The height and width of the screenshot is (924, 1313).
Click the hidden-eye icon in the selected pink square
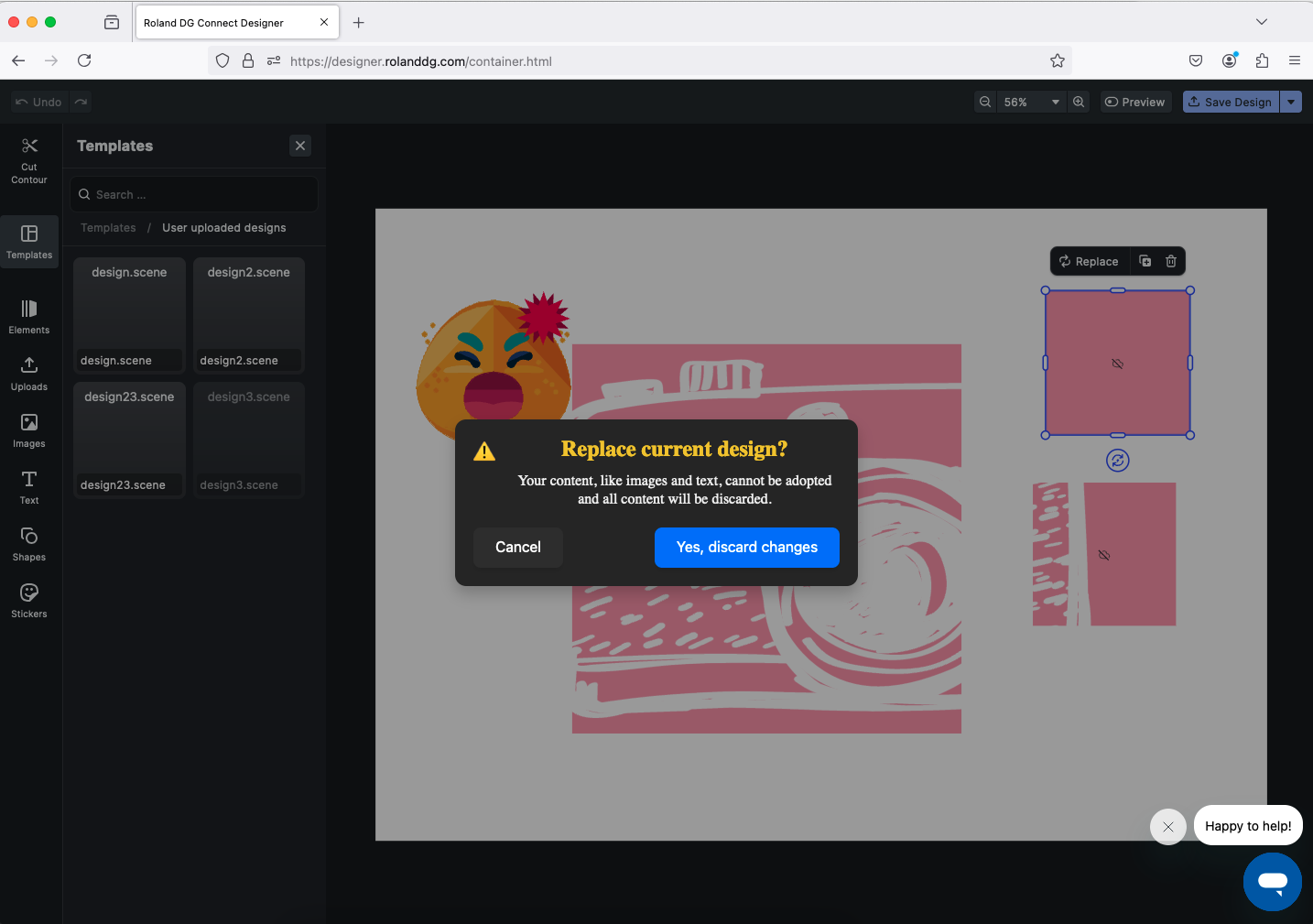1118,364
